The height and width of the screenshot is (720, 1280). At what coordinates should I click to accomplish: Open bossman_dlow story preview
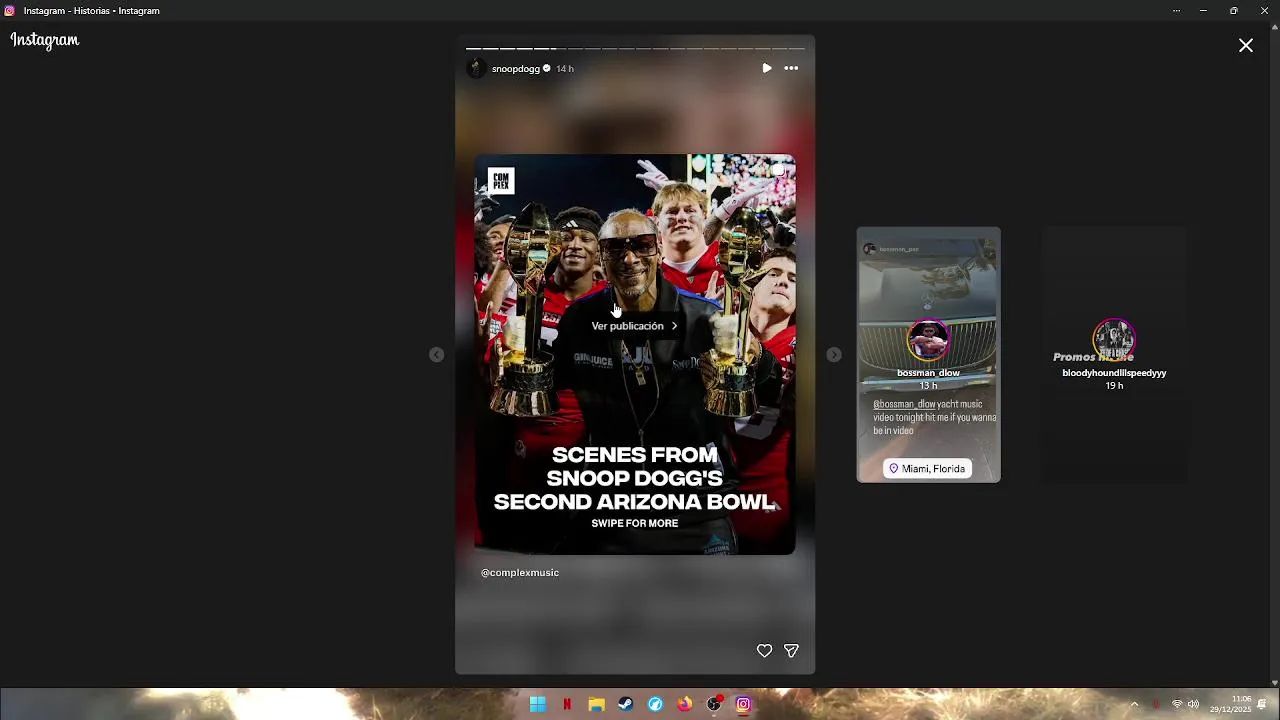(928, 355)
